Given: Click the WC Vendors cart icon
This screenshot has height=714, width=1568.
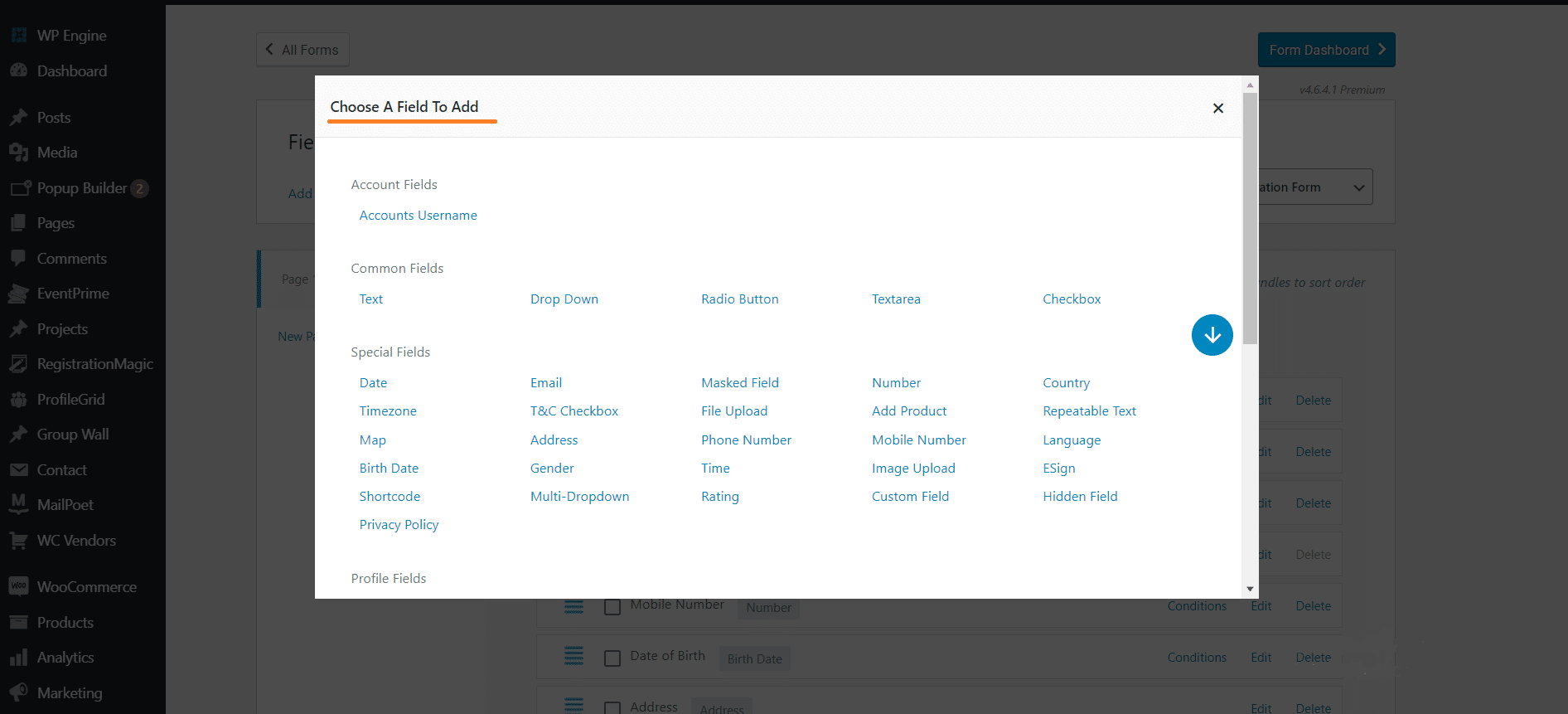Looking at the screenshot, I should 18,541.
